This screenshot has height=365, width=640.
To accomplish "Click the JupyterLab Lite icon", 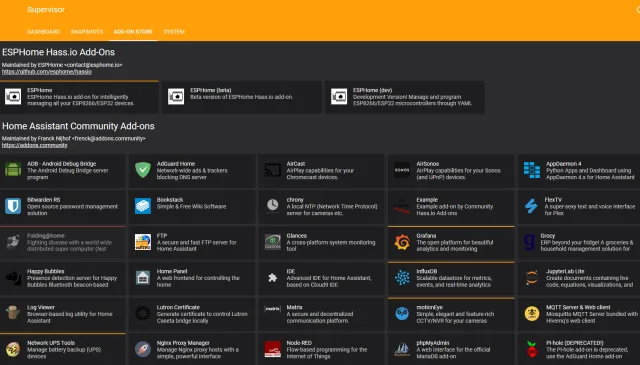I will 532,278.
